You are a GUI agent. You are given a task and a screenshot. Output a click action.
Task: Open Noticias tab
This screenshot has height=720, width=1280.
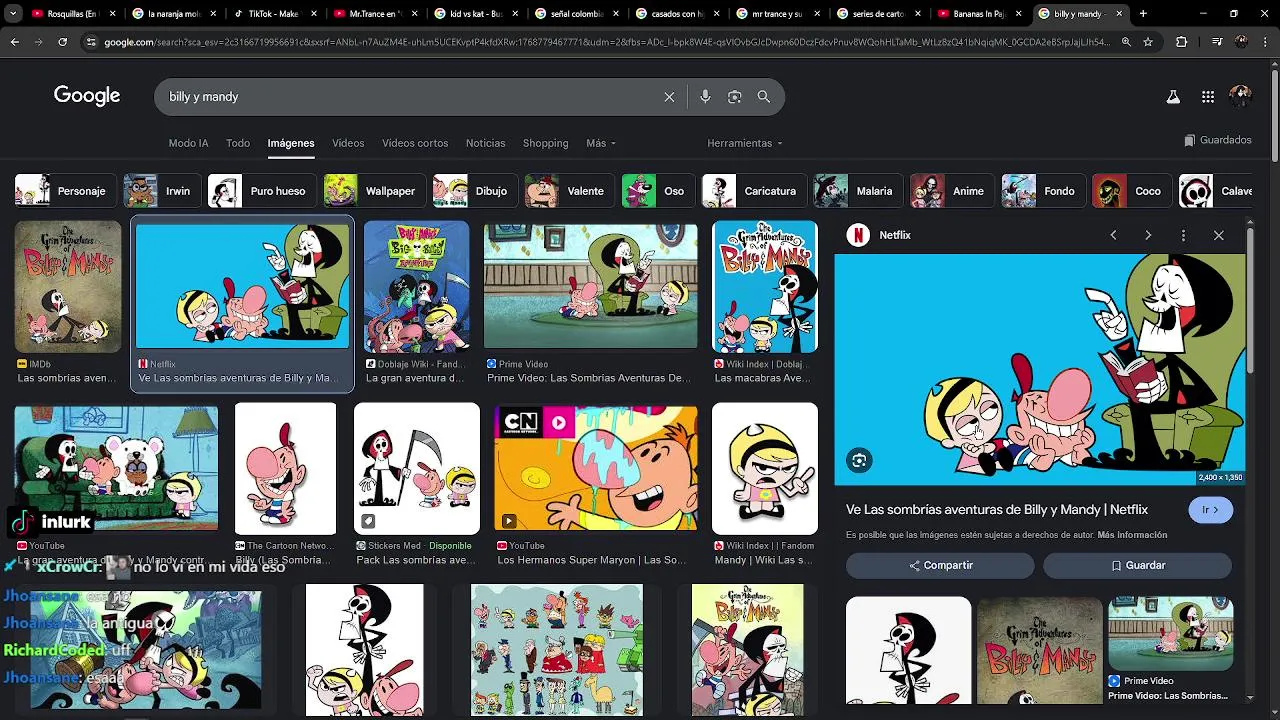point(485,143)
